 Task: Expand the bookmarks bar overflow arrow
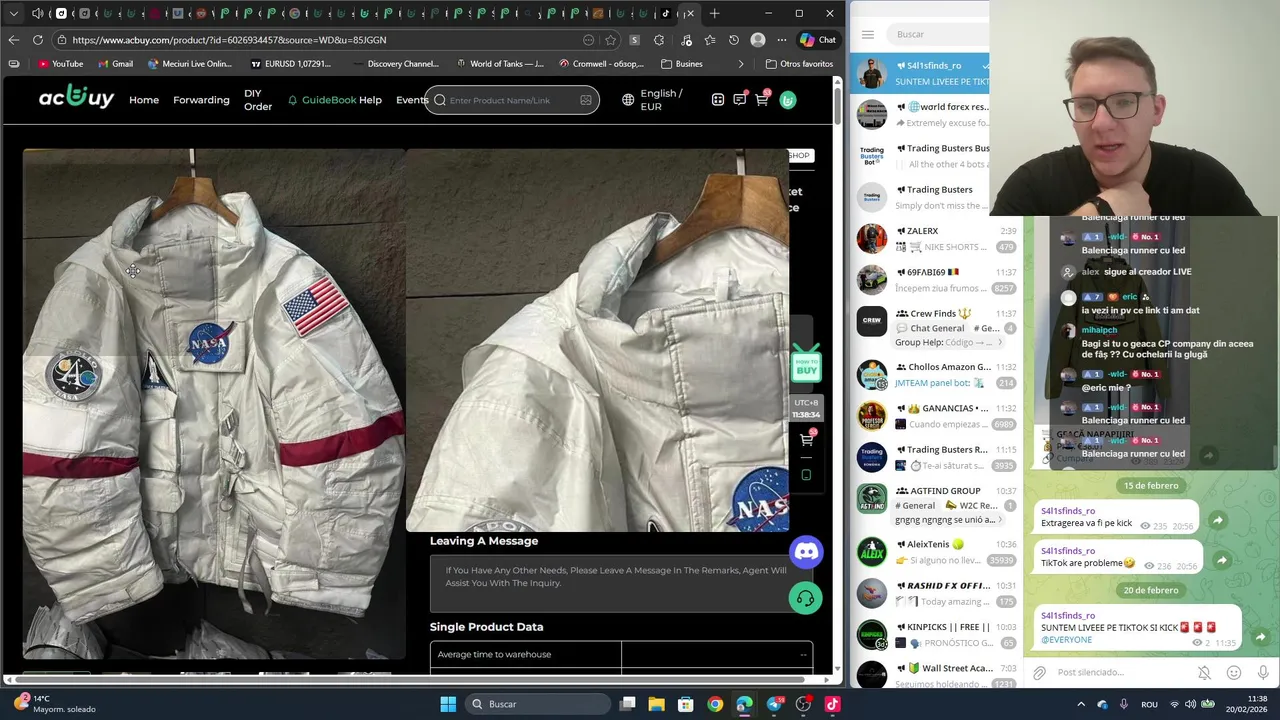(741, 64)
